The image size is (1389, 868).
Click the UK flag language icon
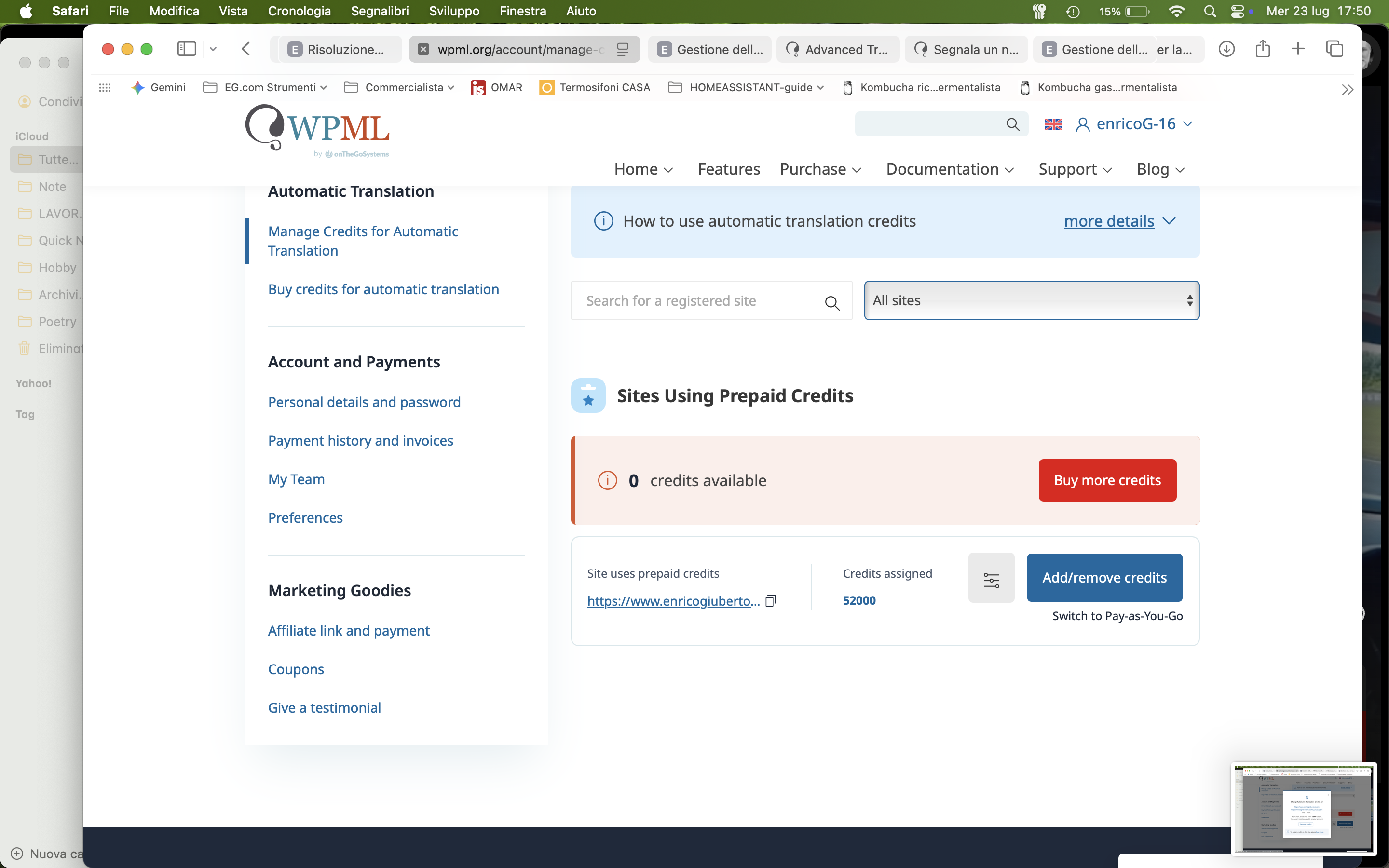tap(1053, 124)
